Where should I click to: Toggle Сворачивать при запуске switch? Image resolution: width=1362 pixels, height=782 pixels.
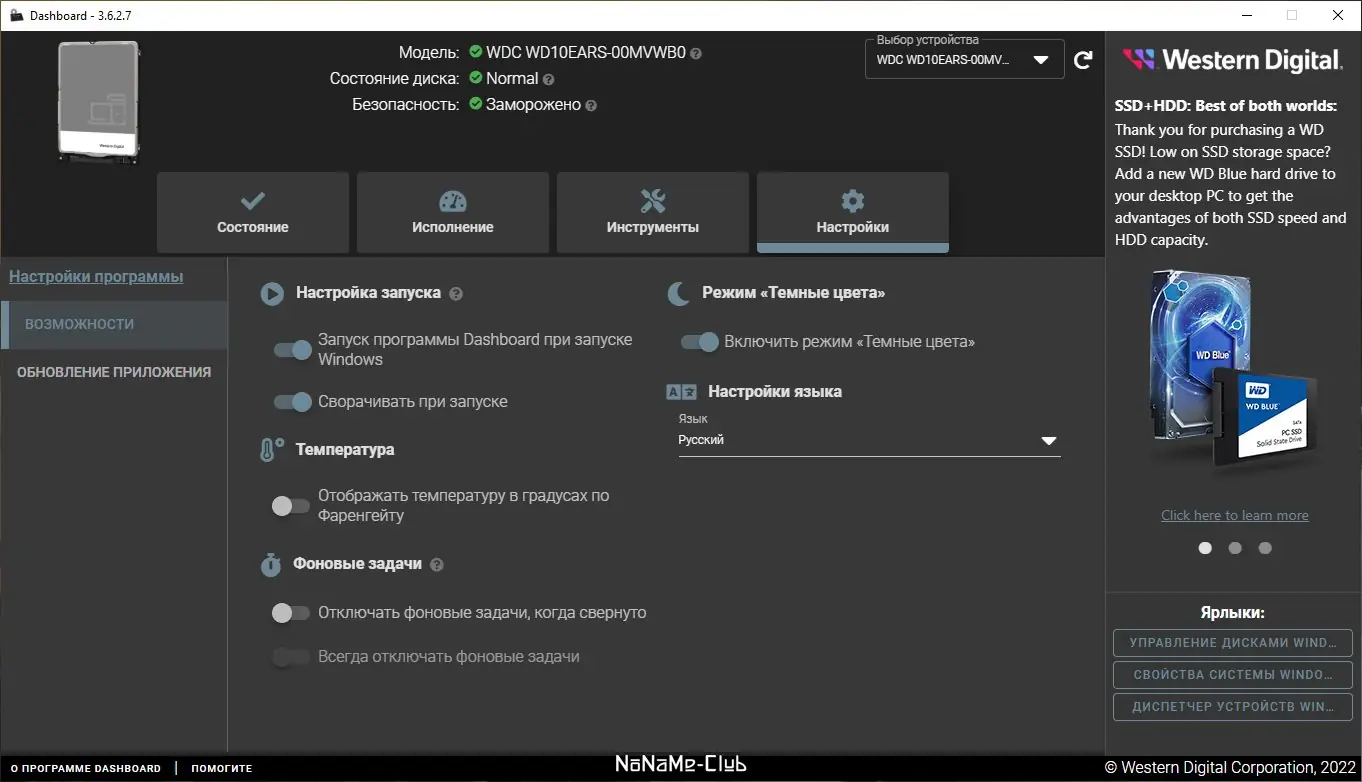click(x=291, y=402)
